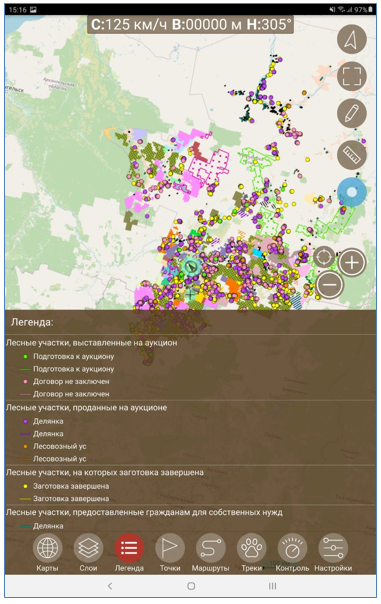
Task: Tap the blue recording circle button
Action: coord(351,192)
